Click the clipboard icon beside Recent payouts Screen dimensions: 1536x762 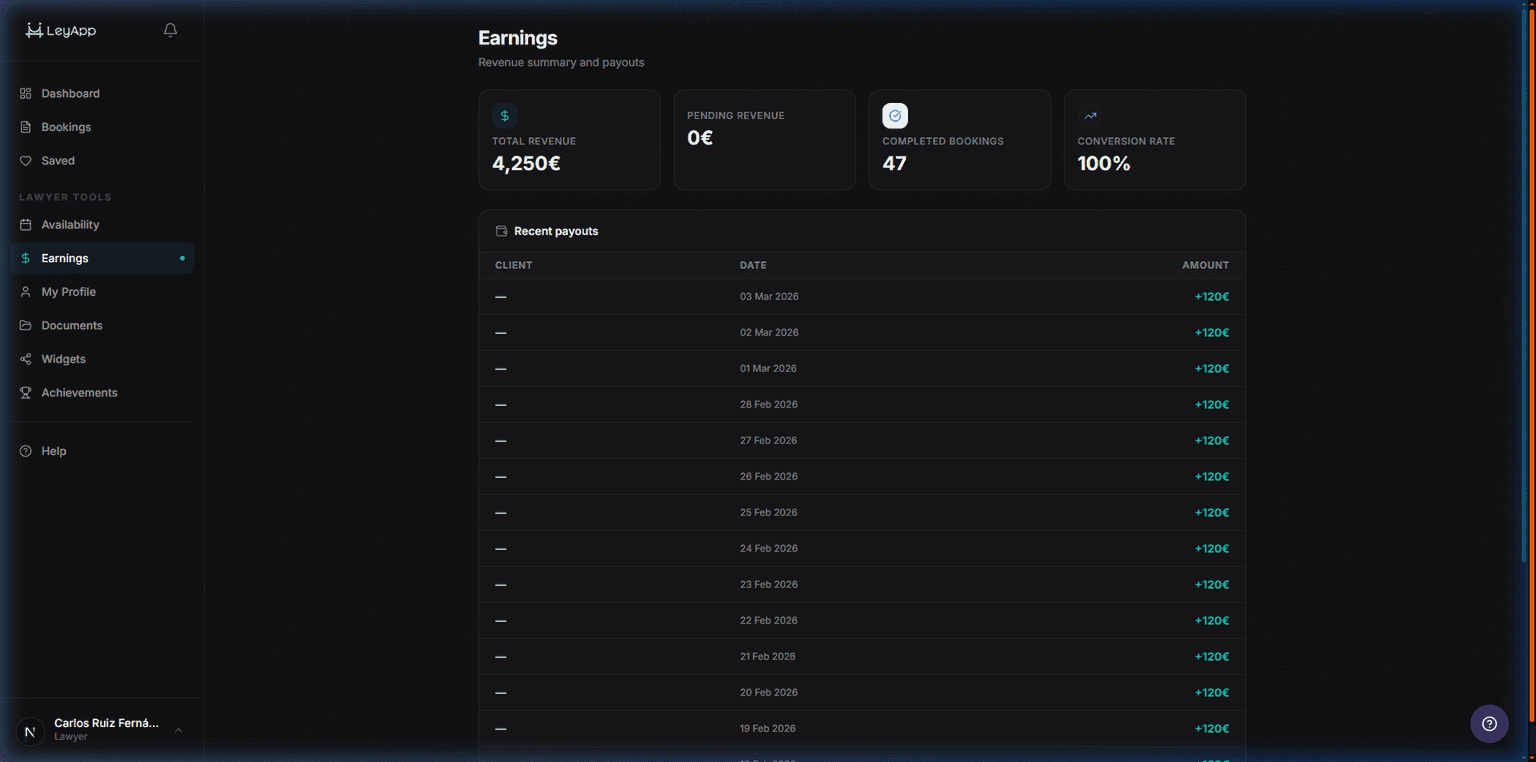[500, 230]
